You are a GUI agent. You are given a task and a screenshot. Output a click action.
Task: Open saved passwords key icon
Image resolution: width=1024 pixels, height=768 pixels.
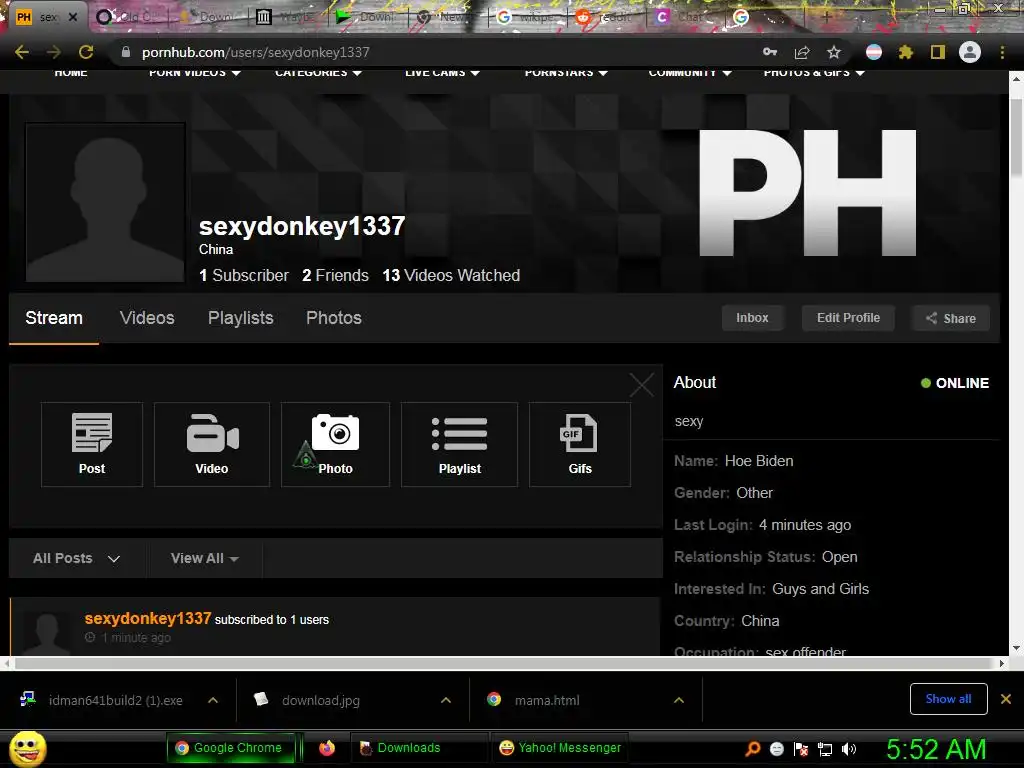[x=770, y=52]
